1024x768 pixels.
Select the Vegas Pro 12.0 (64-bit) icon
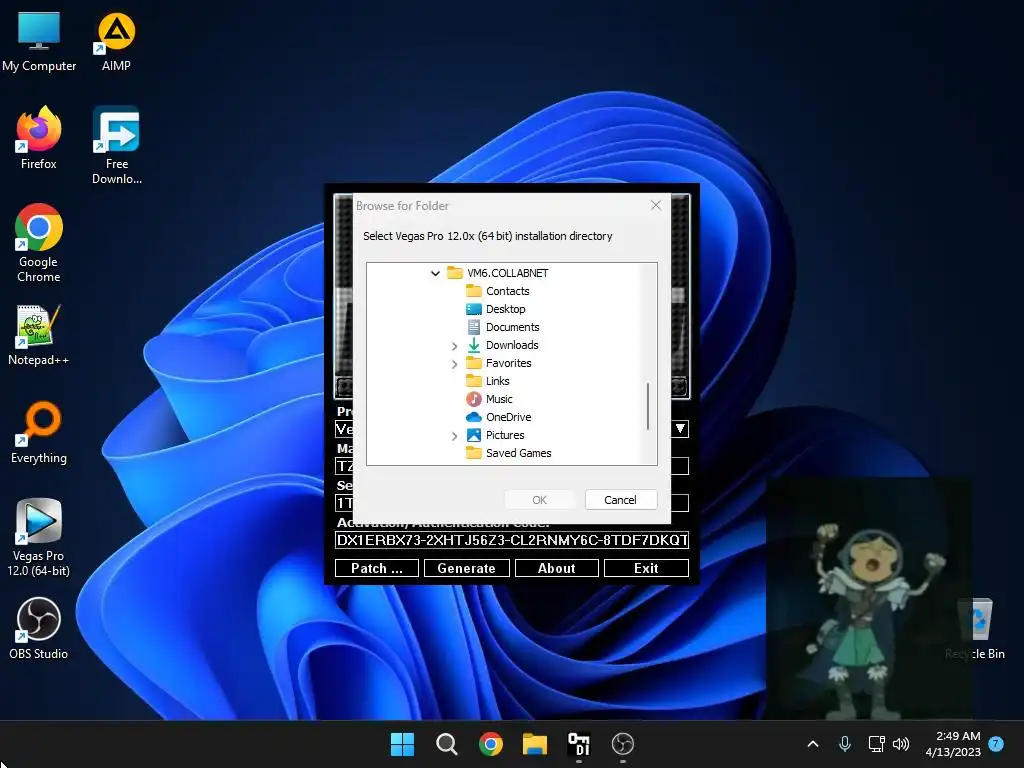(x=39, y=537)
